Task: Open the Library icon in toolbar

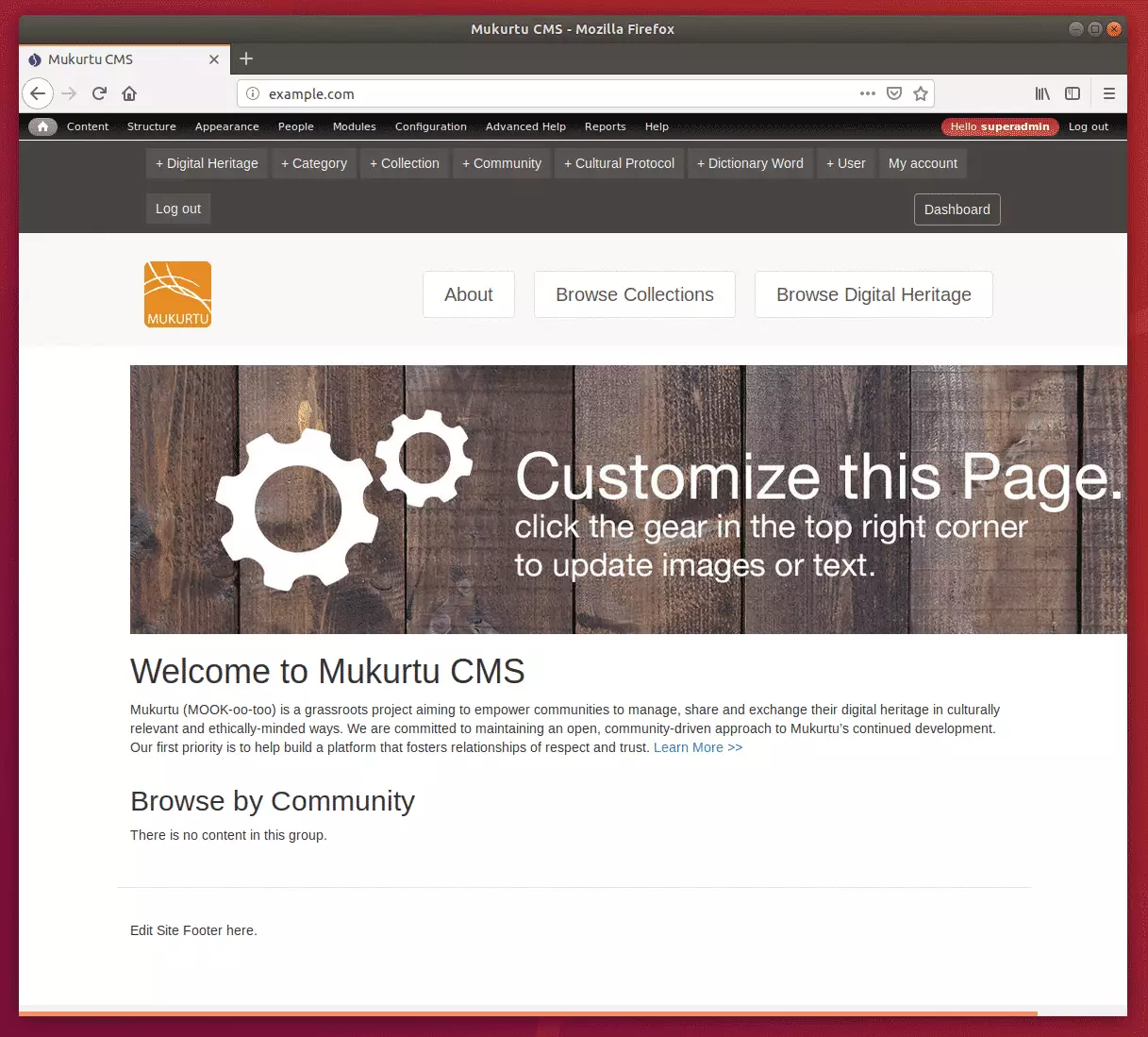Action: click(x=1042, y=93)
